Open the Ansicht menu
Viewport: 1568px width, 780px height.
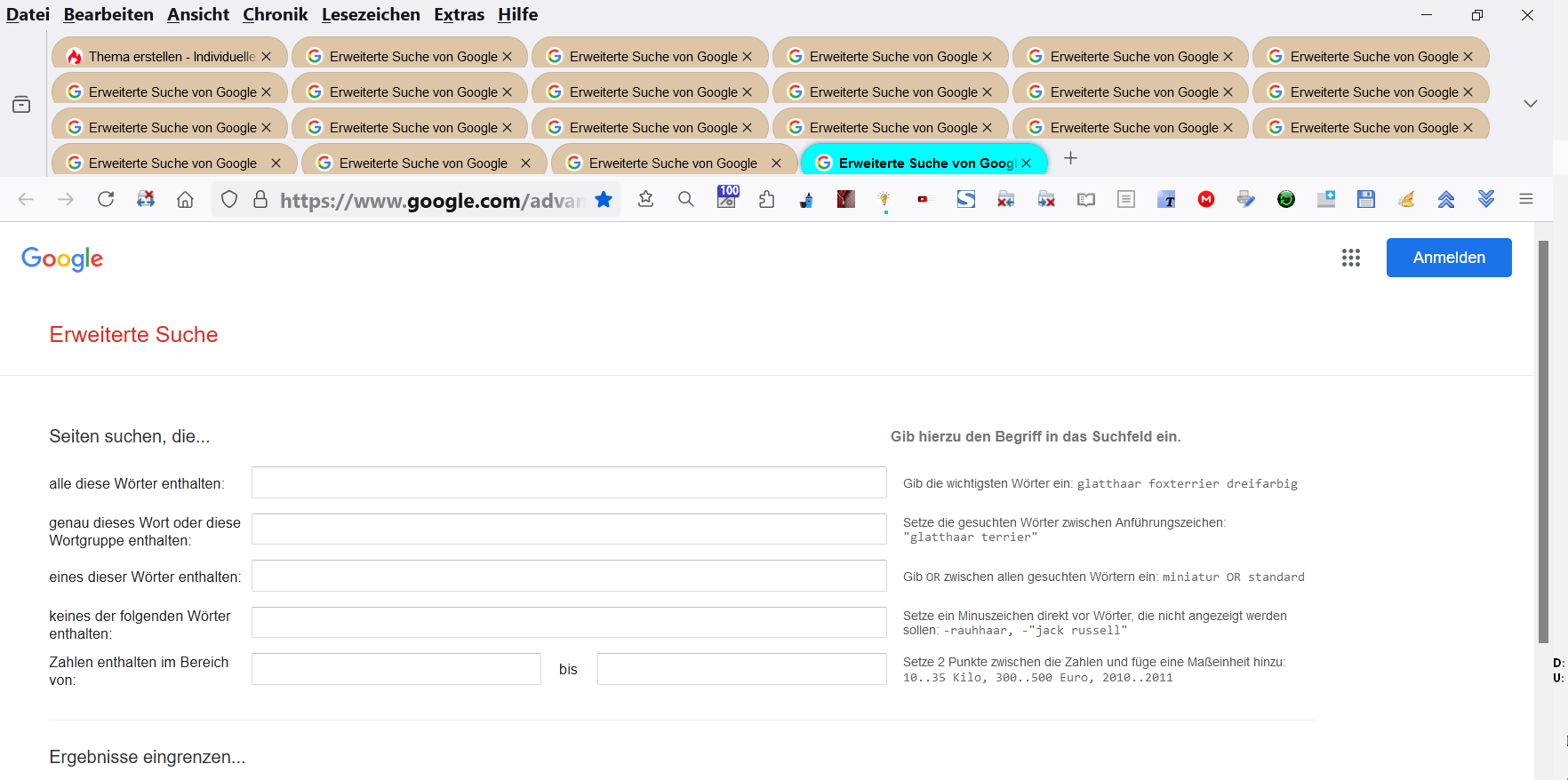[198, 14]
